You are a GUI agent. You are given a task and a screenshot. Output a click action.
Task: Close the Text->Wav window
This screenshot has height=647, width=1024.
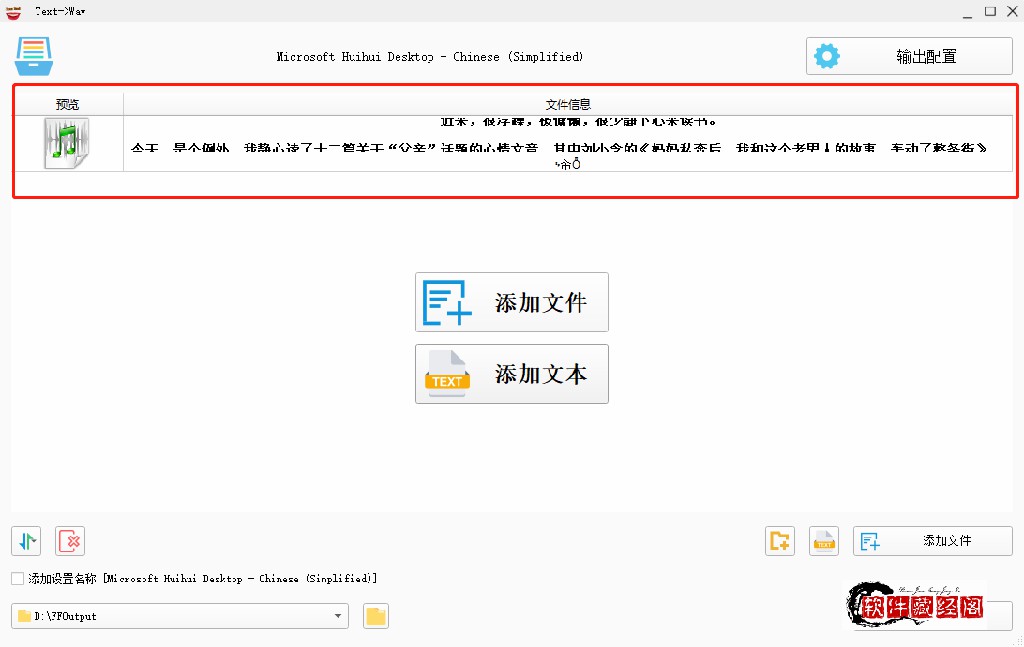(x=1012, y=11)
